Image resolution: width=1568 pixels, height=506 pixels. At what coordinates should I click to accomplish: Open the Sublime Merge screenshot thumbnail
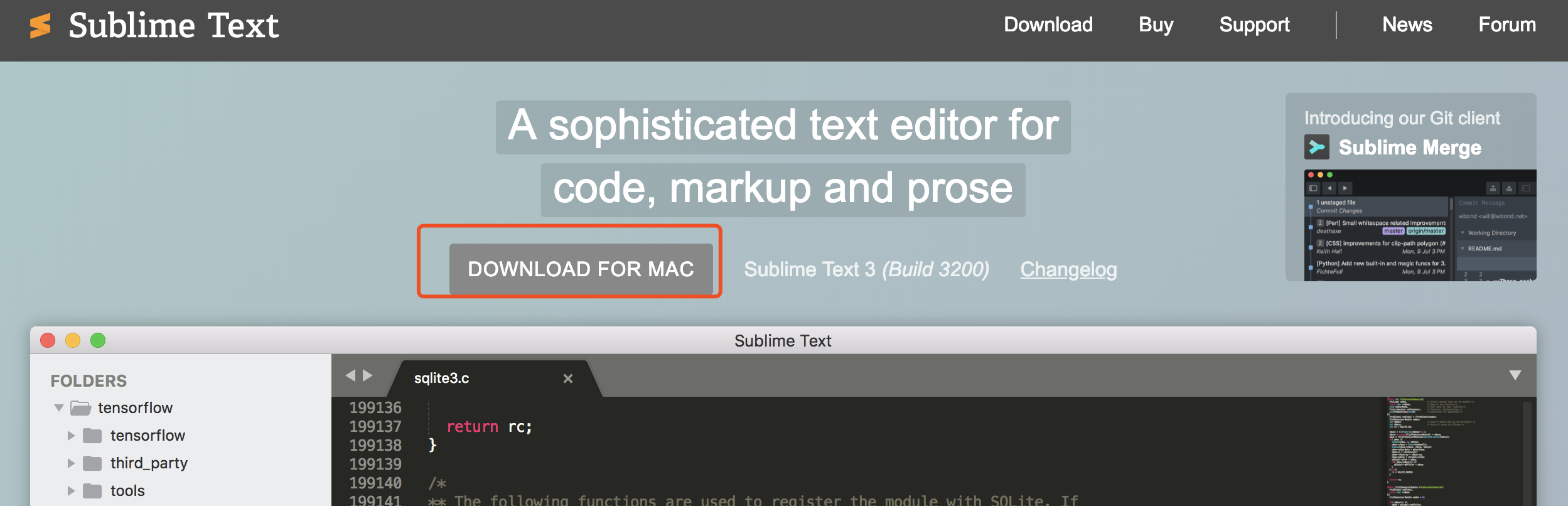click(x=1420, y=225)
